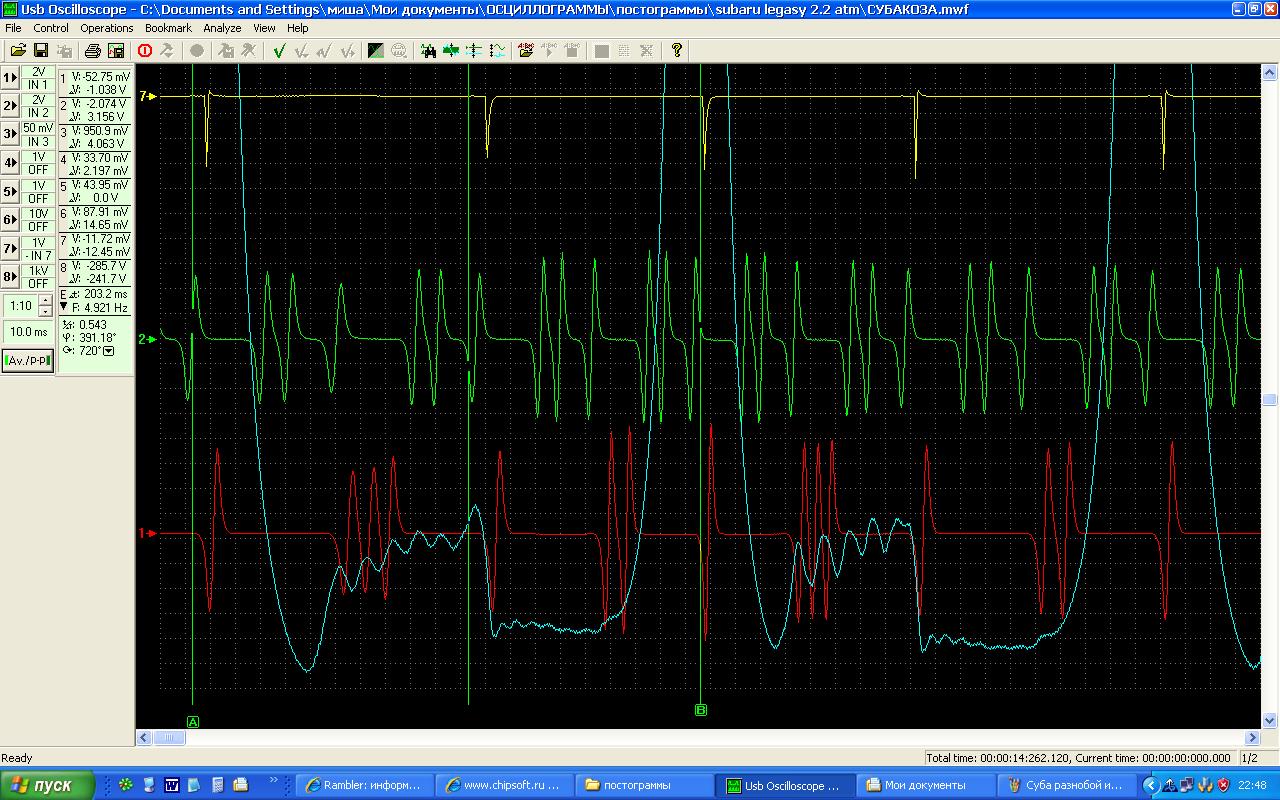1280x800 pixels.
Task: Toggle channel 1 button
Action: pyautogui.click(x=10, y=77)
